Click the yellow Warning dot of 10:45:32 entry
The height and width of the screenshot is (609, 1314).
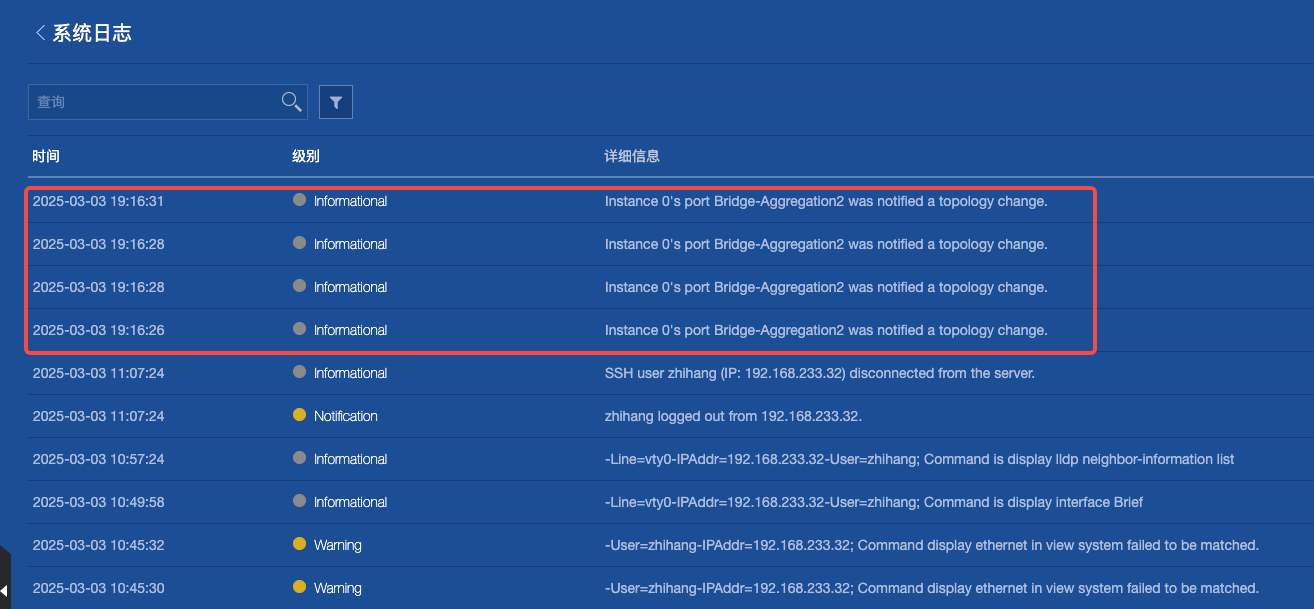point(299,544)
